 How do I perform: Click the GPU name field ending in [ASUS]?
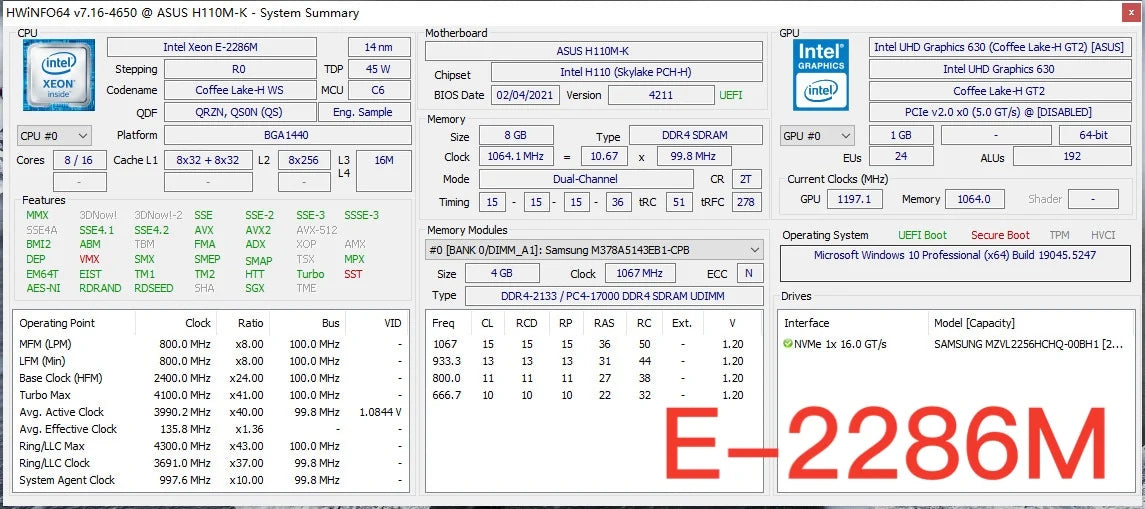point(999,47)
